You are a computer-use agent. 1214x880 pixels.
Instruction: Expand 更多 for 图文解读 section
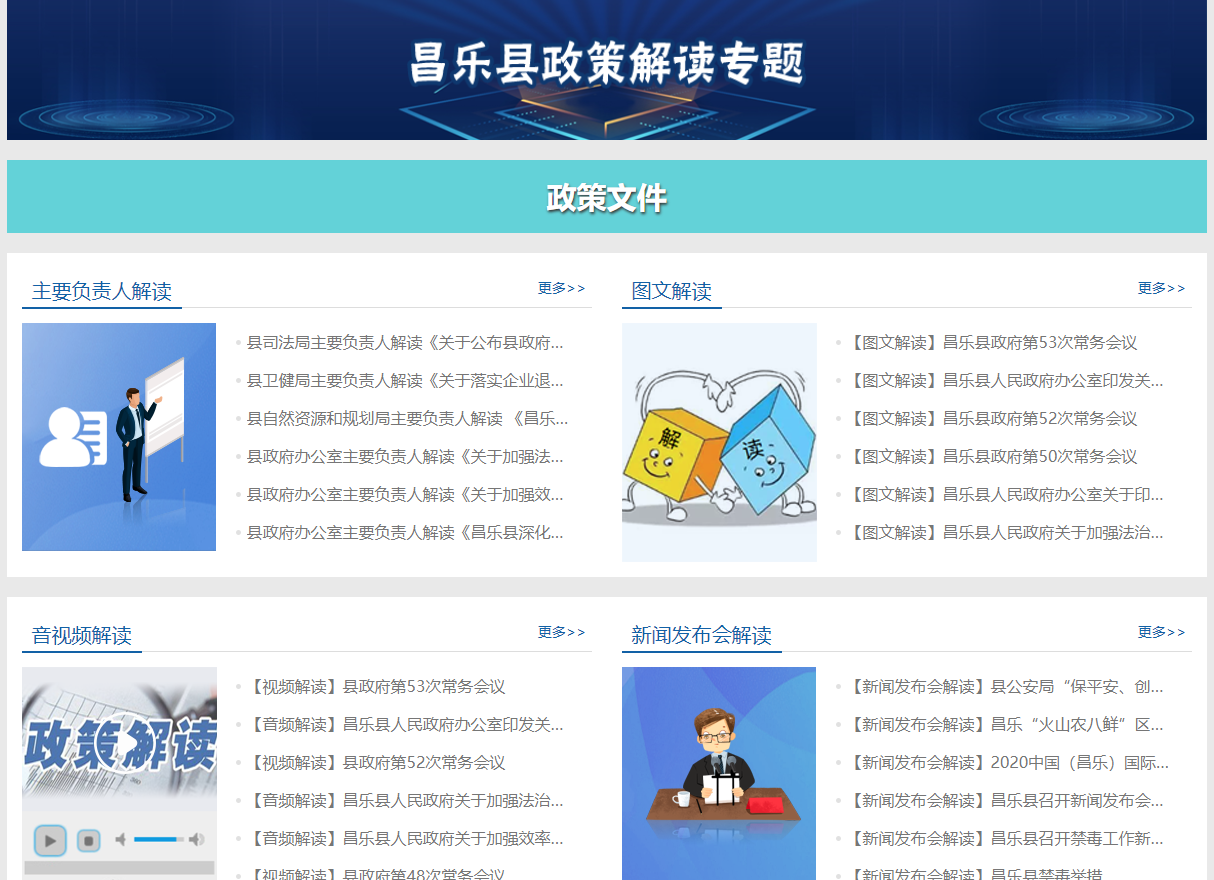[x=1161, y=288]
